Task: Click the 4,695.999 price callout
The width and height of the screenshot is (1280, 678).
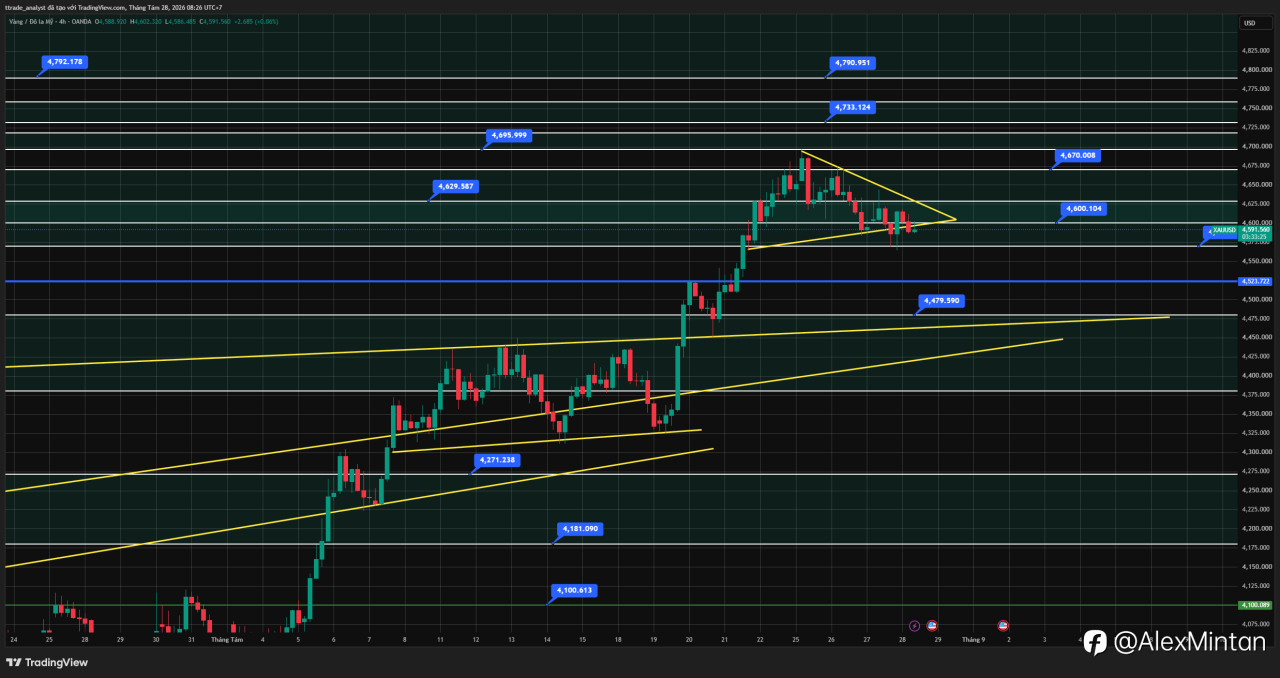Action: coord(508,134)
